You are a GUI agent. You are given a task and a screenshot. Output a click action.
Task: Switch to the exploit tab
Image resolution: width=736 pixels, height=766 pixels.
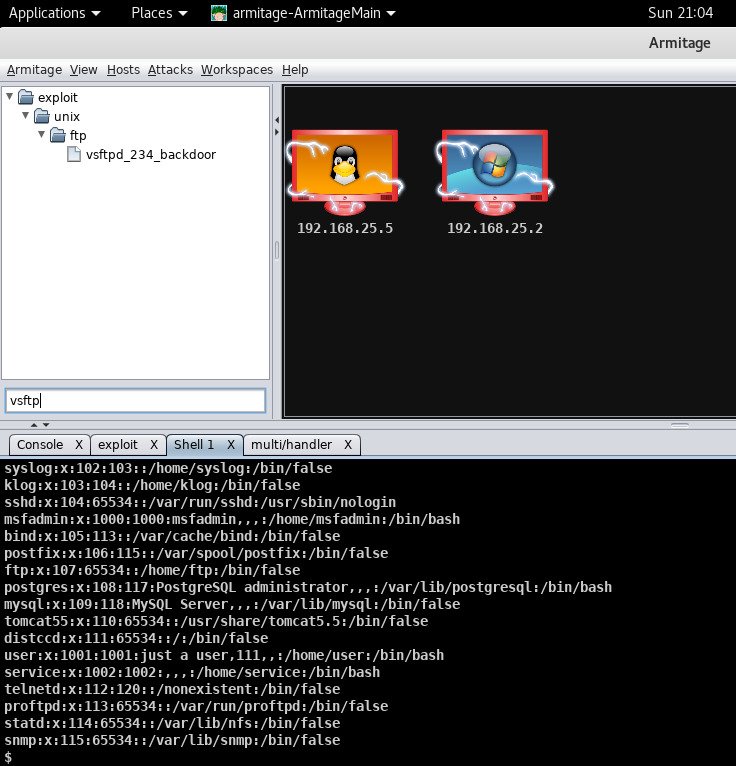pyautogui.click(x=118, y=445)
